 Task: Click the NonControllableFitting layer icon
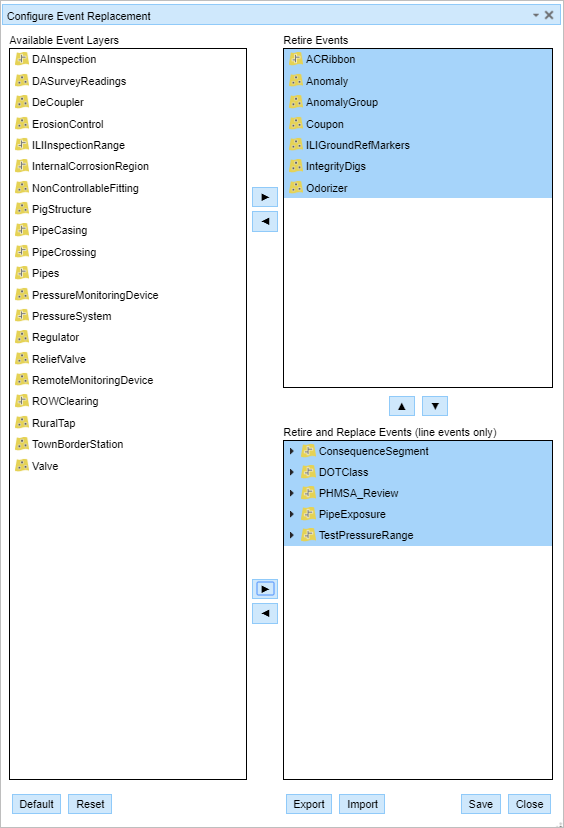tap(22, 187)
